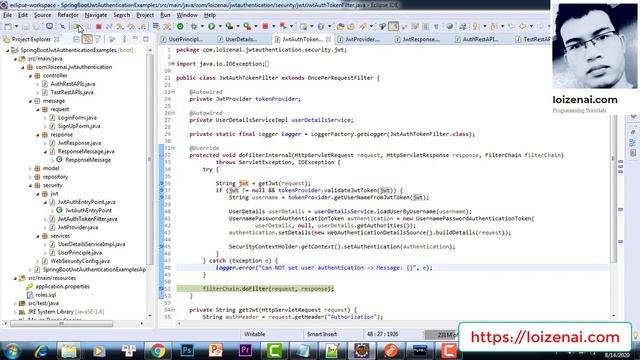Click the Project Explorer maximize view icon
Image resolution: width=640 pixels, height=360 pixels.
coord(146,39)
